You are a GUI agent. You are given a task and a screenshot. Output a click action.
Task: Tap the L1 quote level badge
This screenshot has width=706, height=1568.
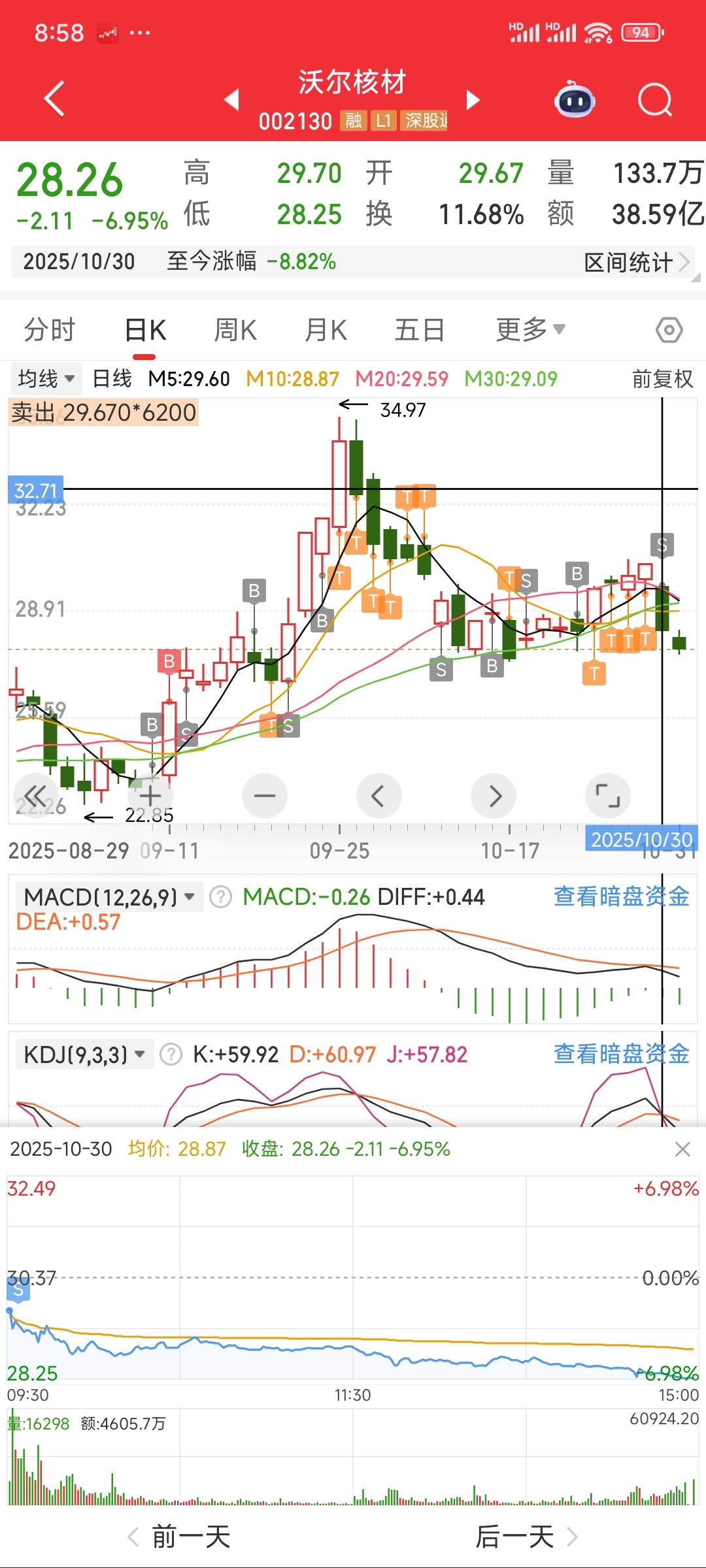[384, 121]
